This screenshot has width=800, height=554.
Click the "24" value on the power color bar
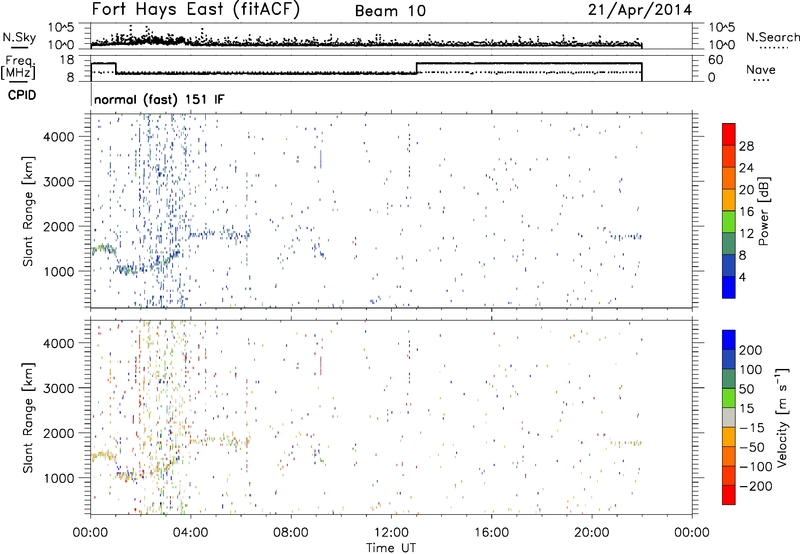click(x=746, y=168)
